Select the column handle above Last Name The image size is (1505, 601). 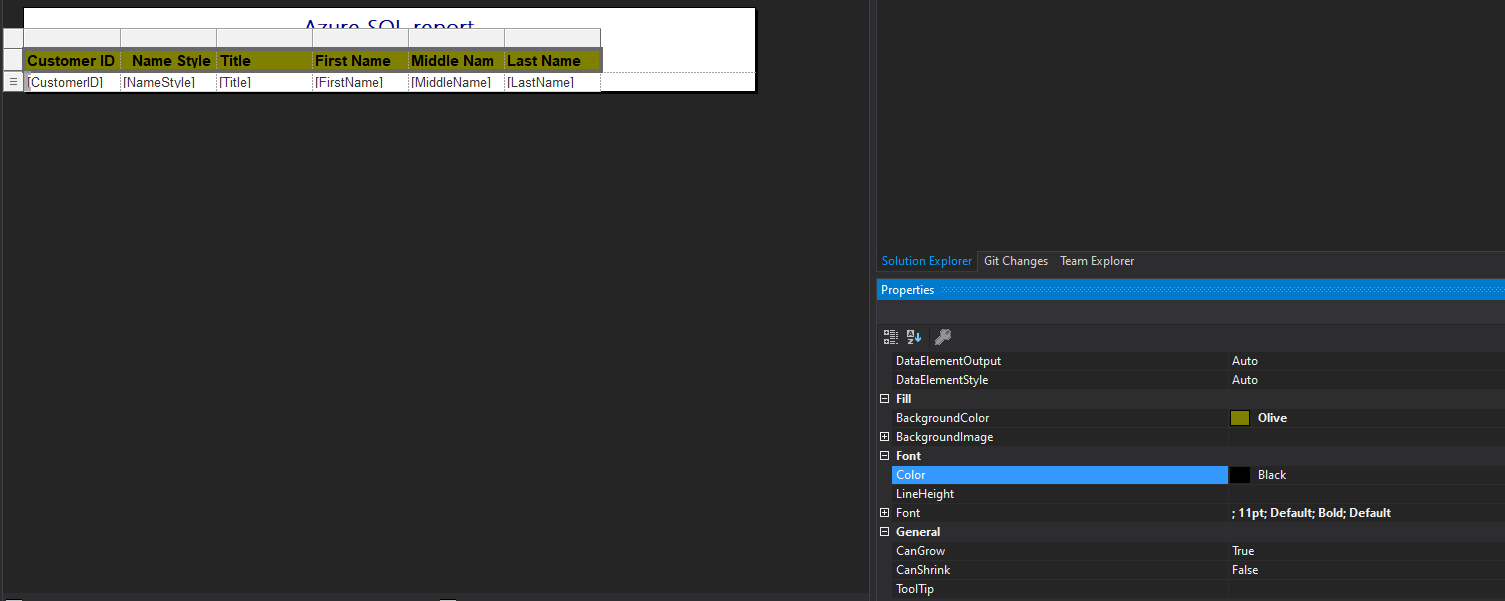[x=552, y=38]
